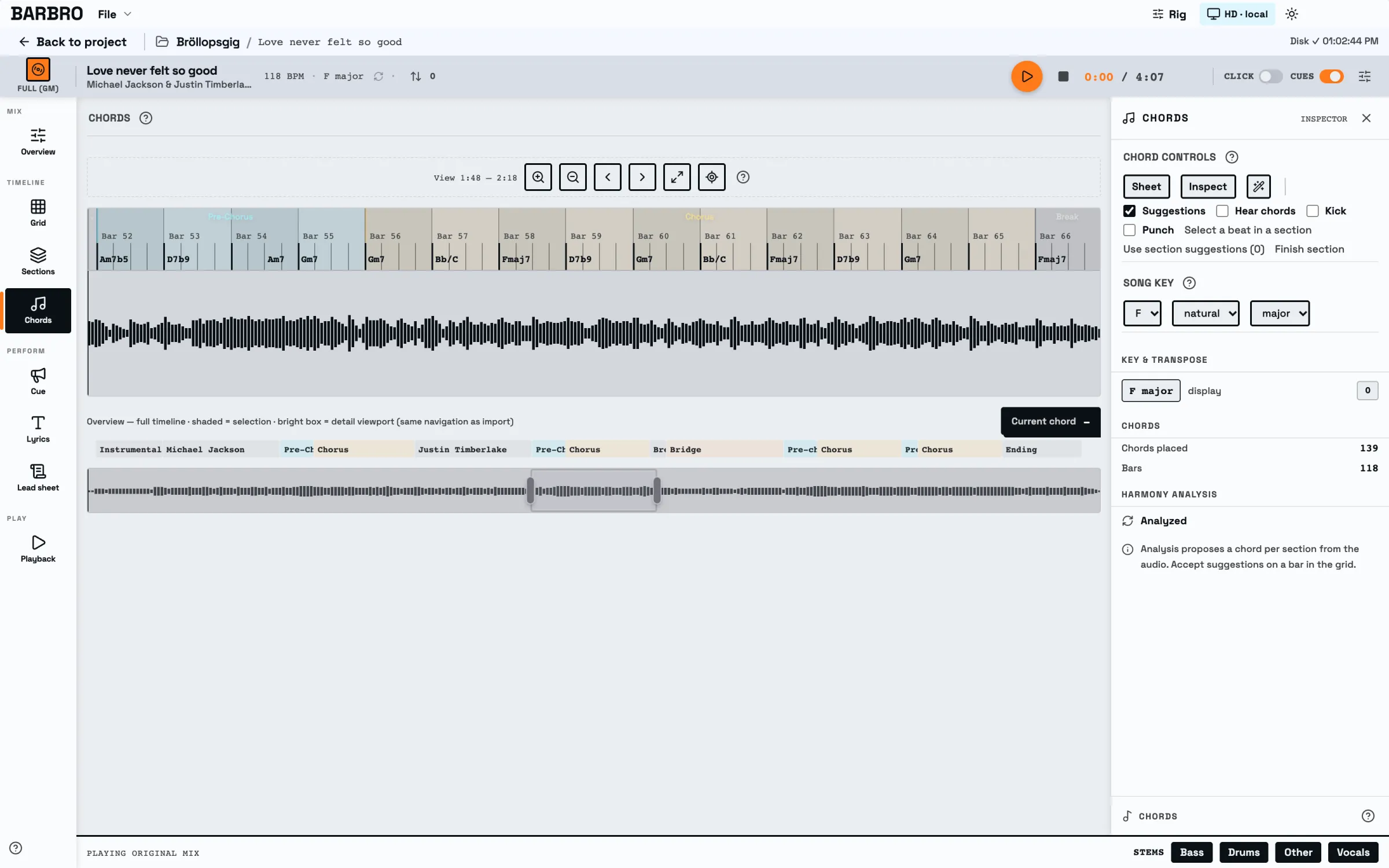Select the Bridge section in overview
Viewport: 1389px width, 868px height.
pyautogui.click(x=725, y=450)
